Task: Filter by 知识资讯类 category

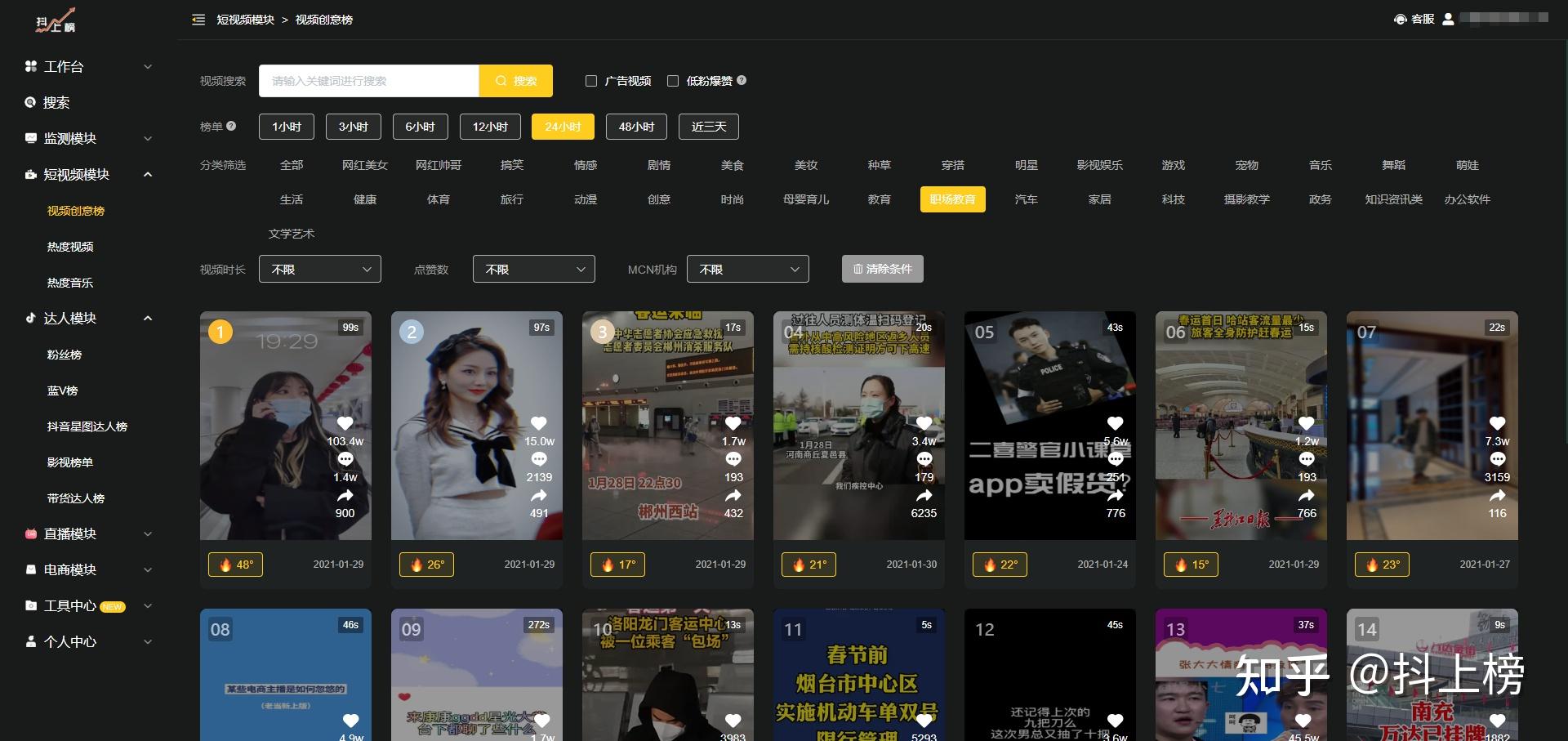Action: point(1394,199)
